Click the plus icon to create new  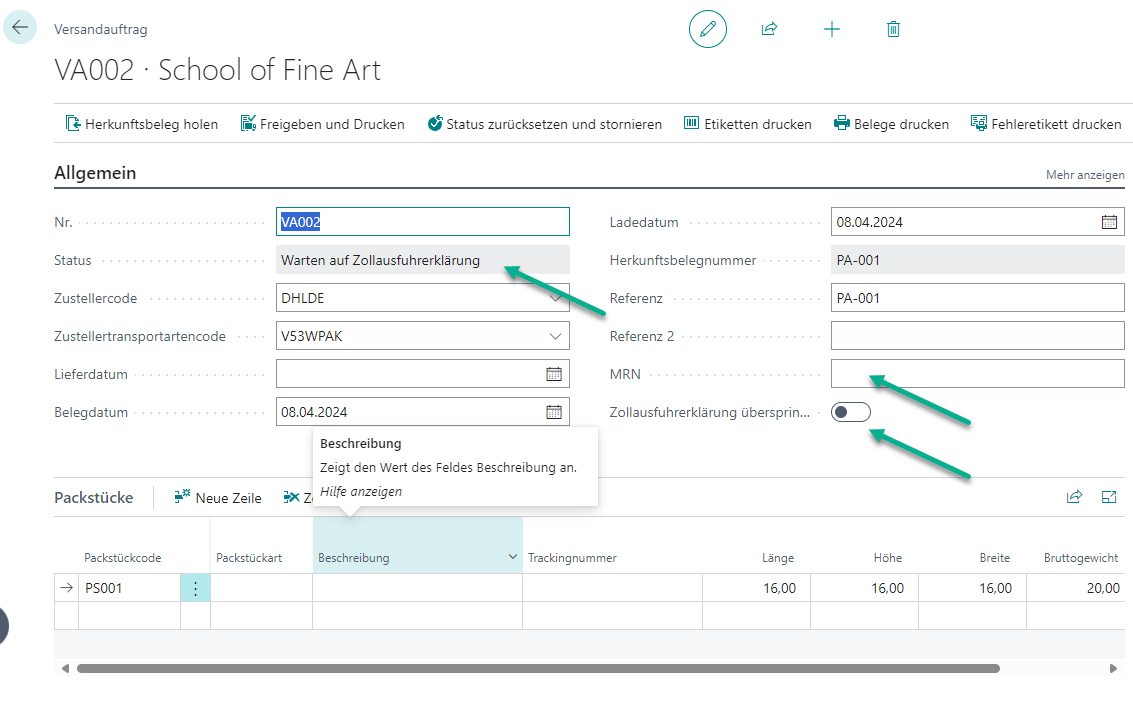point(831,29)
